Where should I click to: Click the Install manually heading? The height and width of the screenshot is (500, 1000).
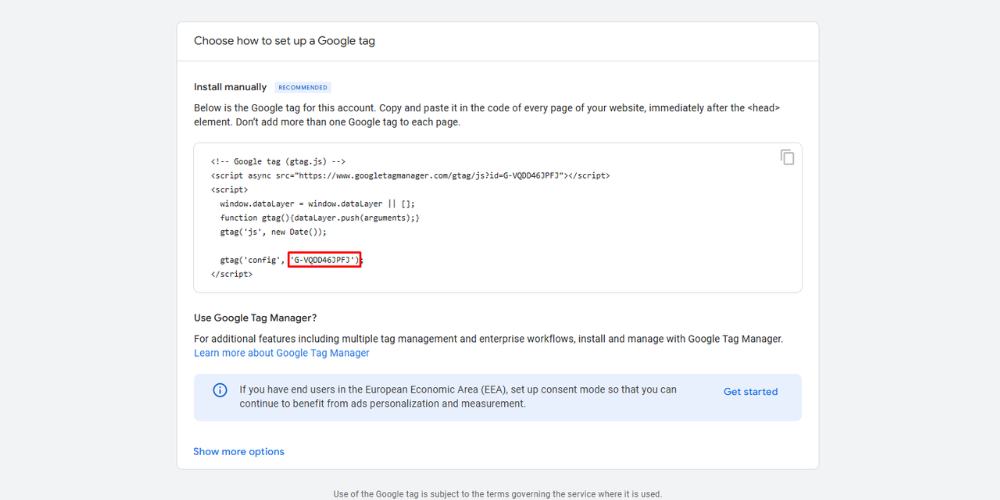230,87
